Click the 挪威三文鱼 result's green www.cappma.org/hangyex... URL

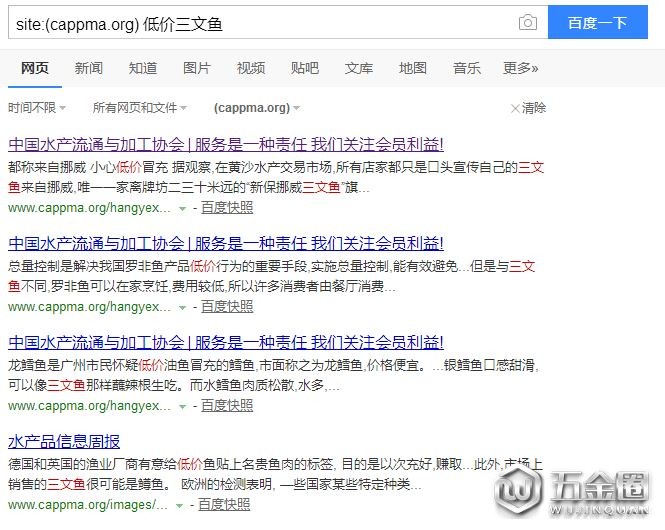(89, 208)
